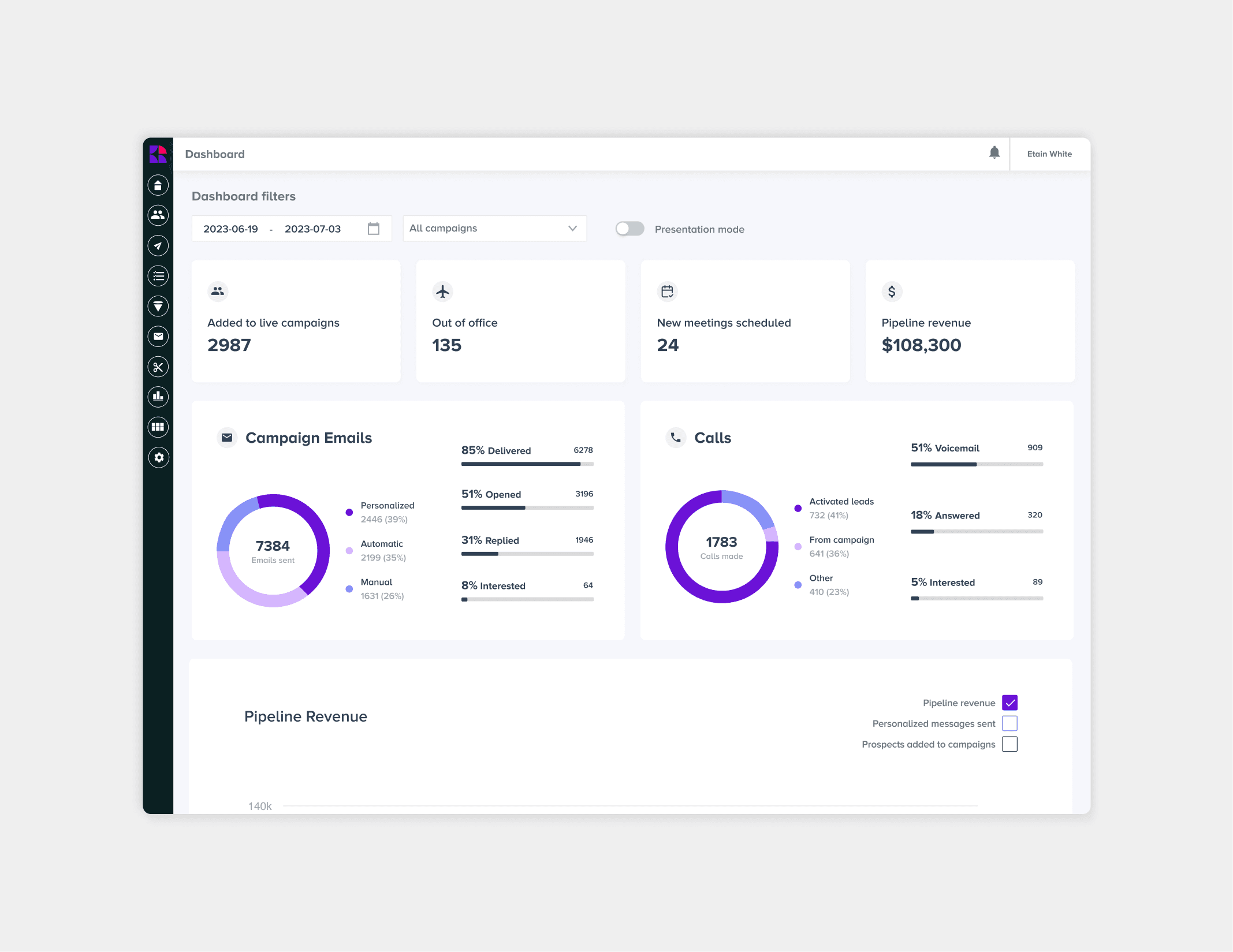Open the settings gear sidebar icon
1233x952 pixels.
tap(158, 457)
